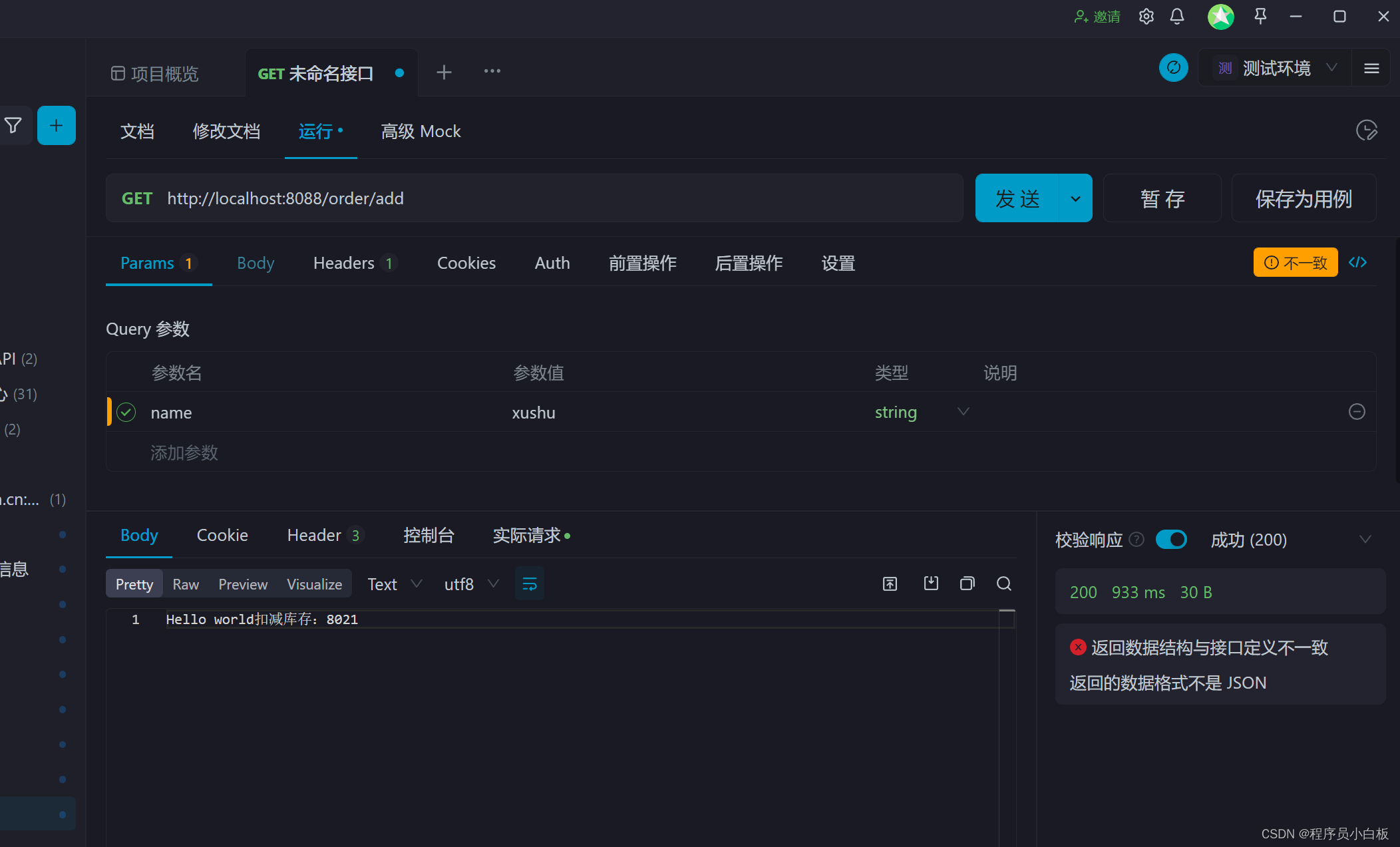The image size is (1400, 847).
Task: Open the Headers request tab
Action: (x=355, y=263)
